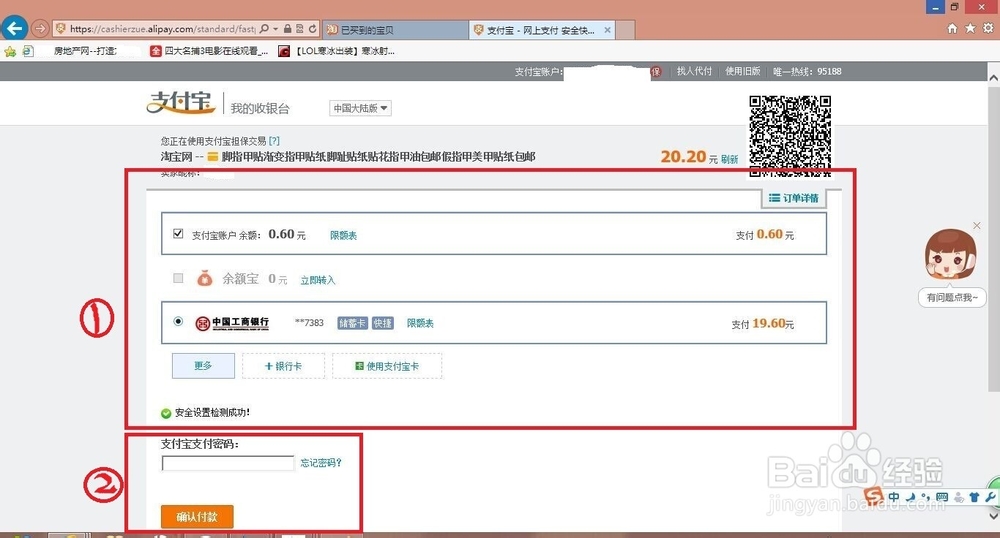Open address bar dropdown arrow
Viewport: 1000px width, 538px height.
click(276, 29)
